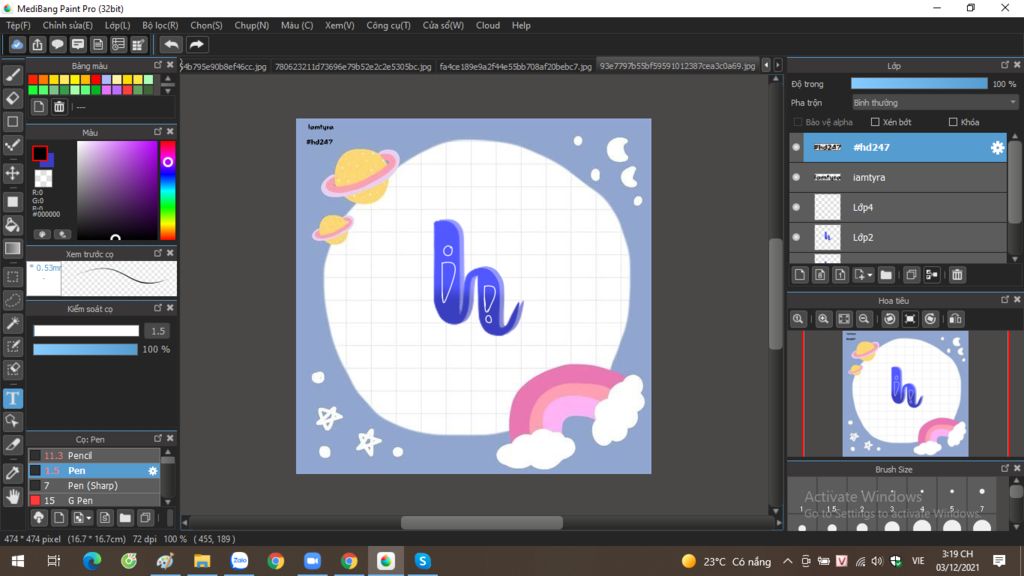The width and height of the screenshot is (1024, 576).
Task: Open settings gear for #hd247 layer
Action: [x=997, y=148]
